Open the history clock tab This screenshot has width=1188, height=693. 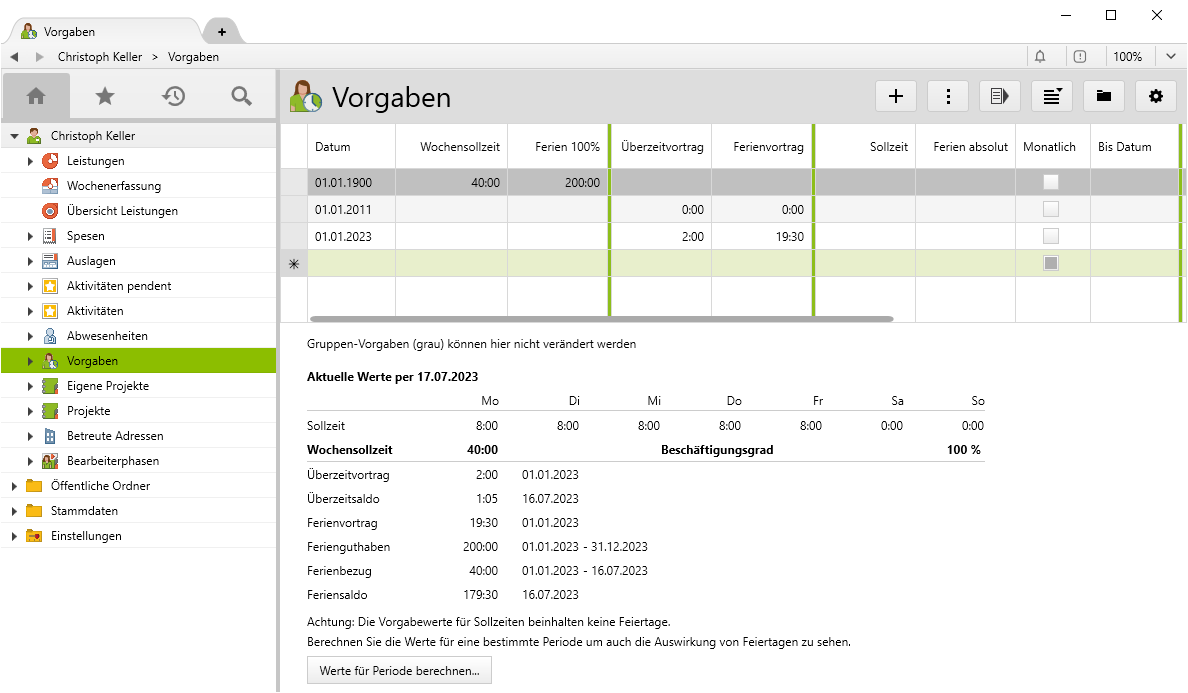click(x=174, y=96)
